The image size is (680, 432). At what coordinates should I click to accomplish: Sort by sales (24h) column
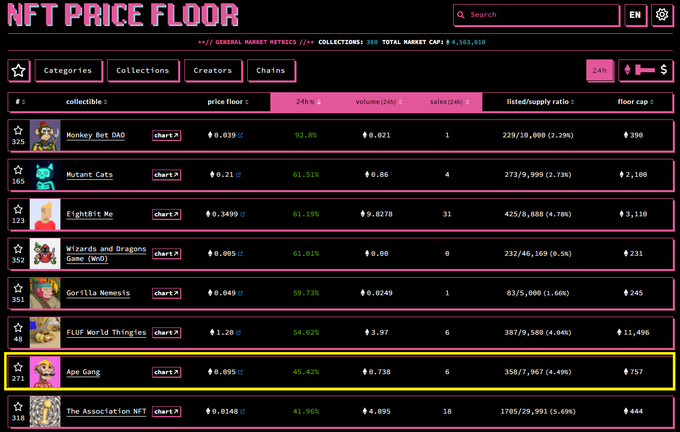point(449,102)
